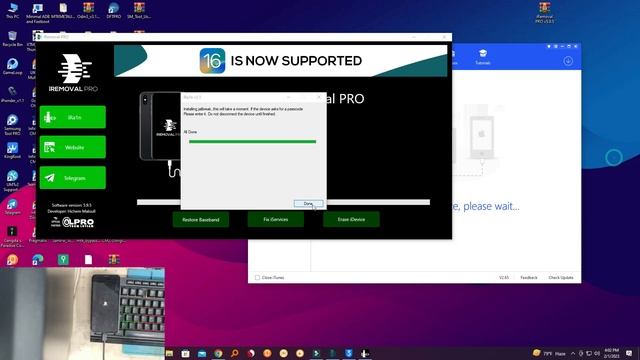Open the DFTPRO desktop icon

click(x=113, y=11)
